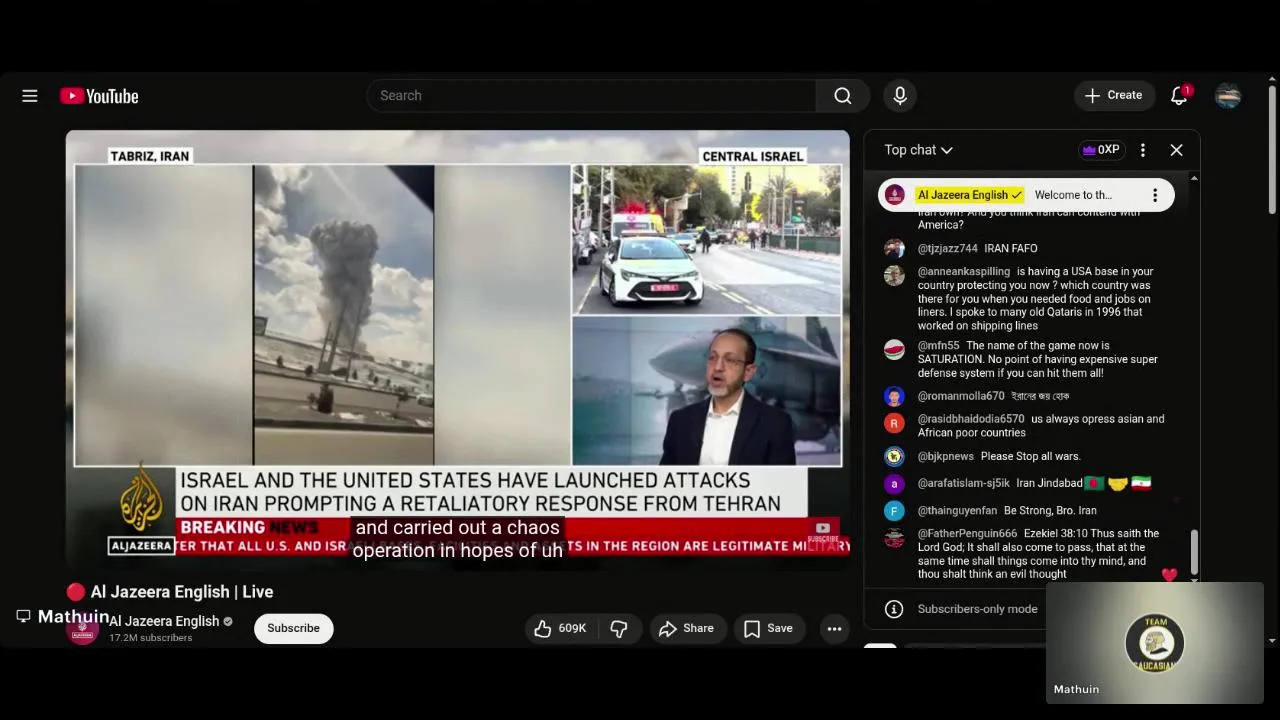Expand the Top chat dropdown
The image size is (1280, 720).
[918, 150]
